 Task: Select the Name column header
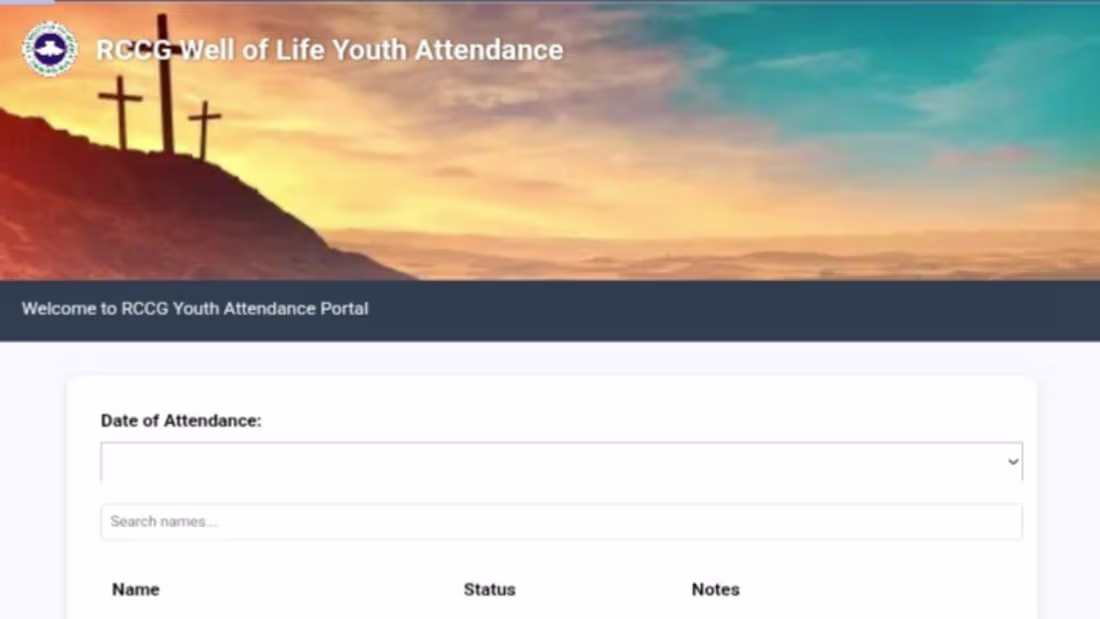coord(135,589)
